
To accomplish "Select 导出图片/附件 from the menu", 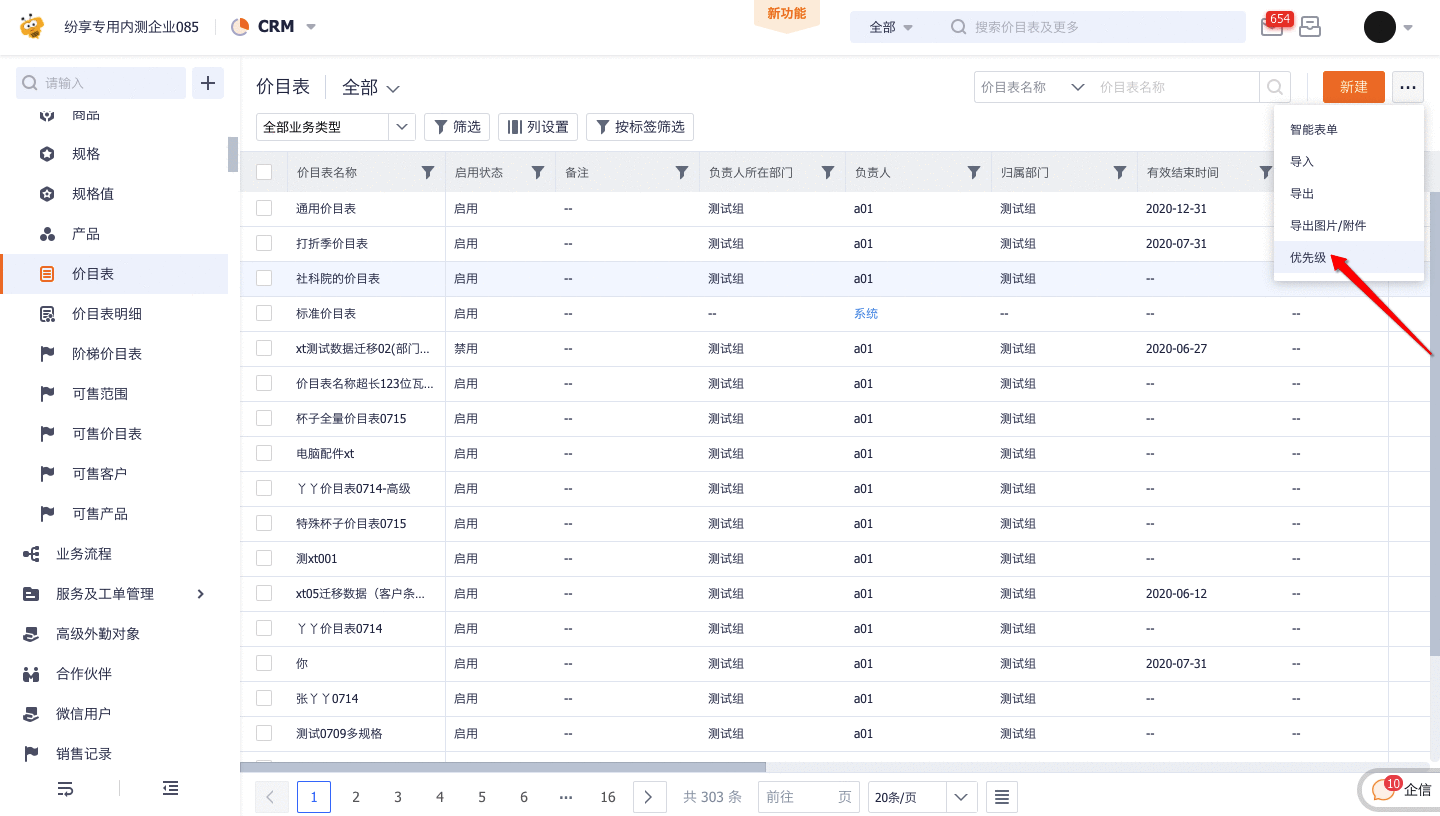I will point(1348,225).
